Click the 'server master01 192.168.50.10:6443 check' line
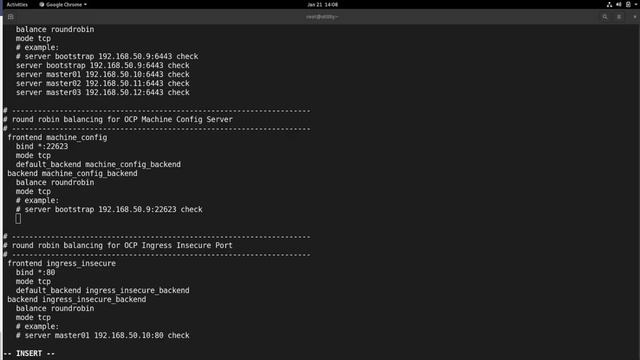The image size is (640, 360). [102, 74]
